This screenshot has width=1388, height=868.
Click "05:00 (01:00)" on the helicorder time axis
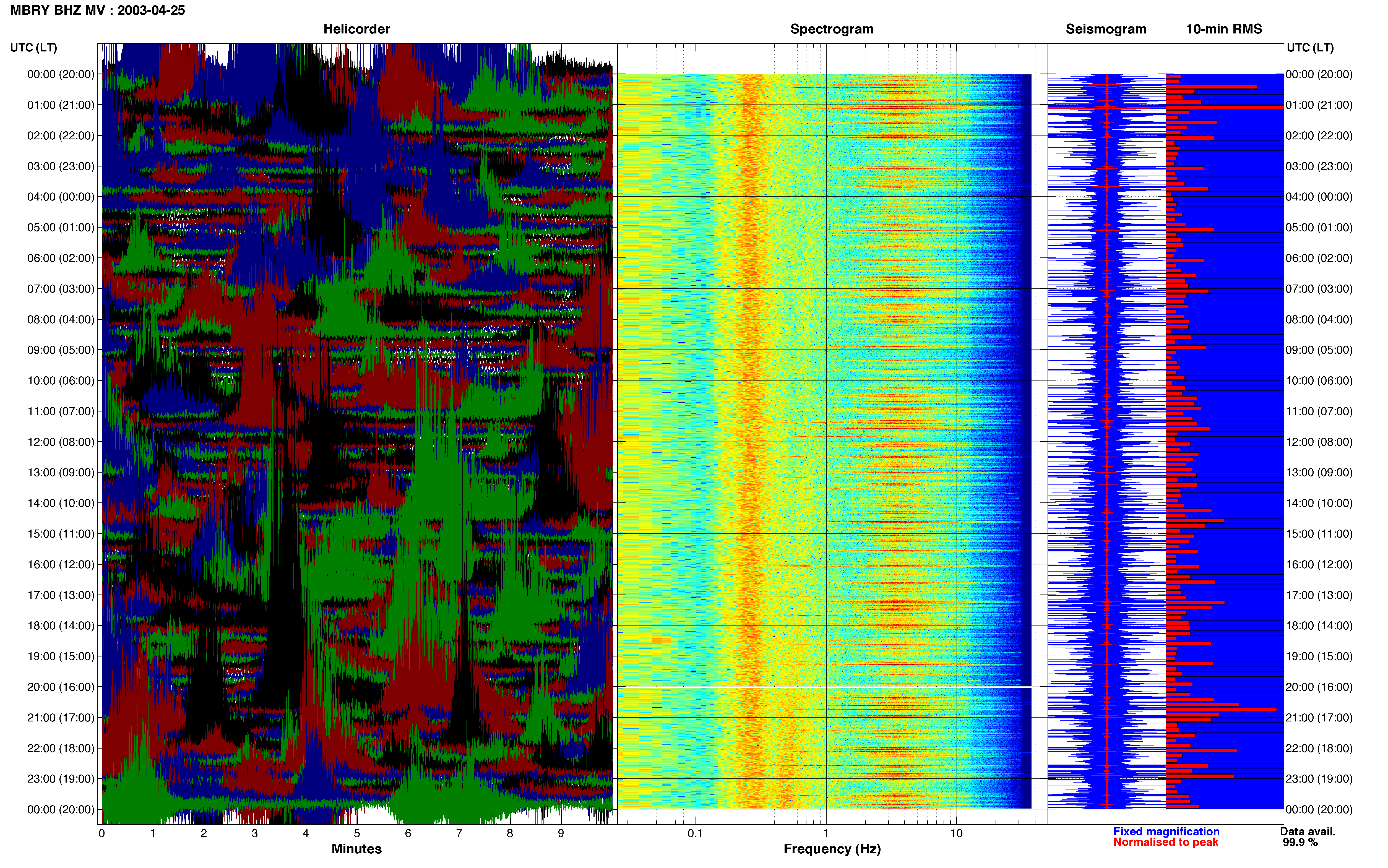61,227
